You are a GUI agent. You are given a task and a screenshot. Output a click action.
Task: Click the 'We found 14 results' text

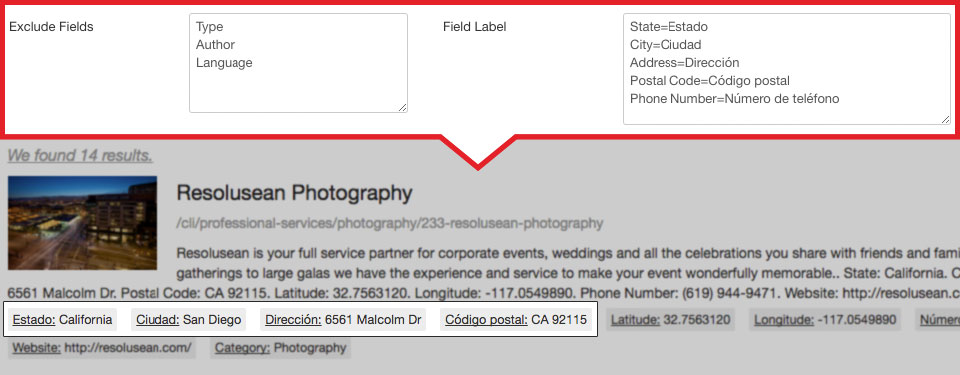pos(80,156)
